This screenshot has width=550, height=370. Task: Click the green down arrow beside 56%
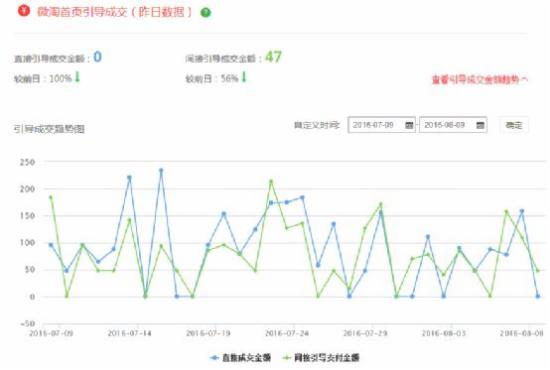244,77
